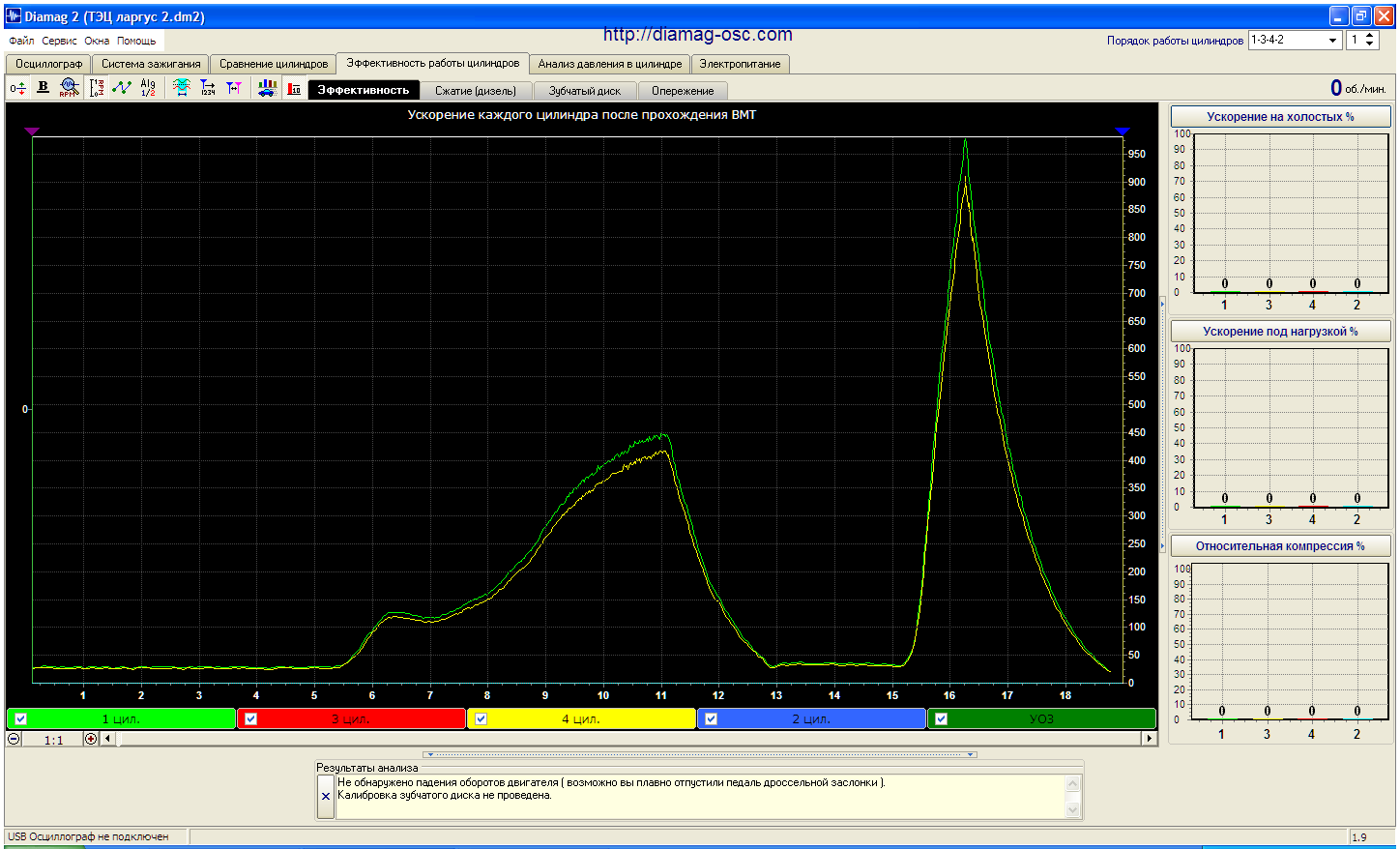Select the Опережение sub-tab

[683, 91]
